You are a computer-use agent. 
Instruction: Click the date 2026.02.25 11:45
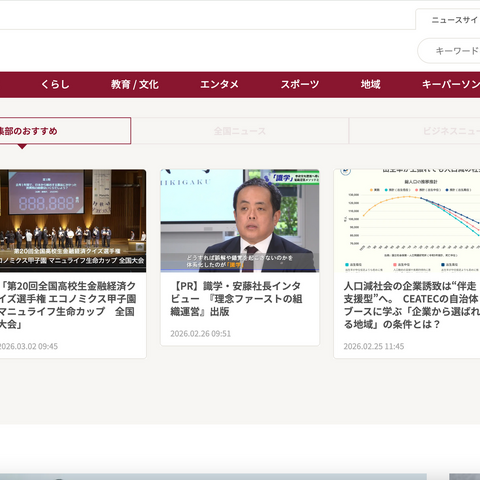pyautogui.click(x=374, y=346)
